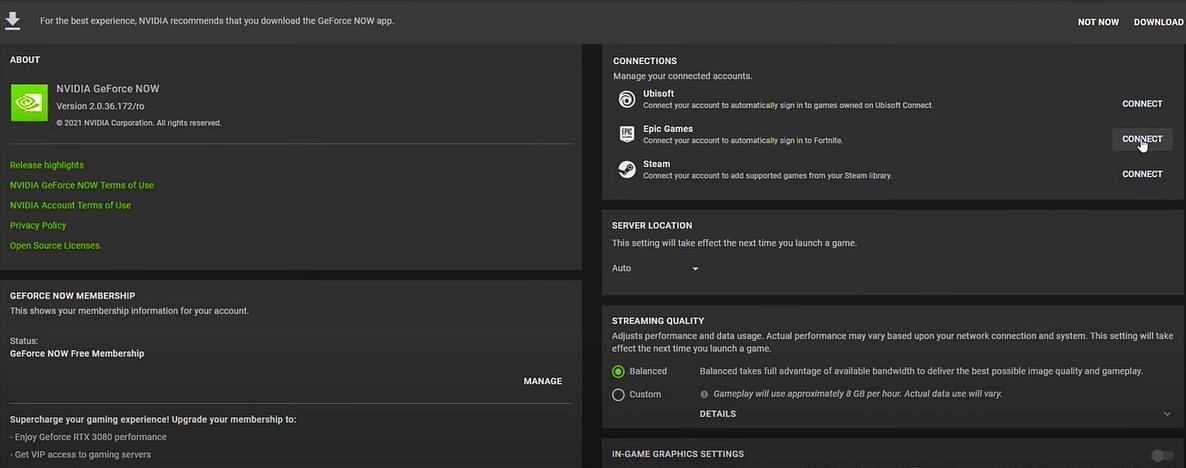
Task: Select the Custom streaming quality option
Action: click(618, 394)
